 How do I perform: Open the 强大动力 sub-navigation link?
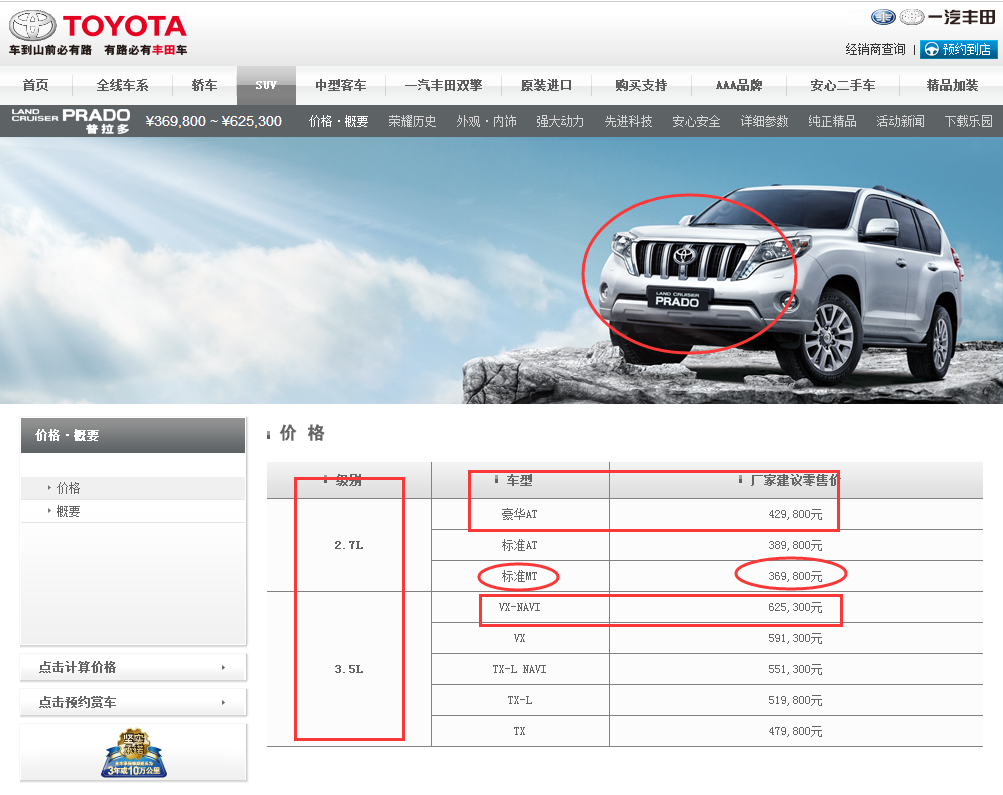point(560,122)
